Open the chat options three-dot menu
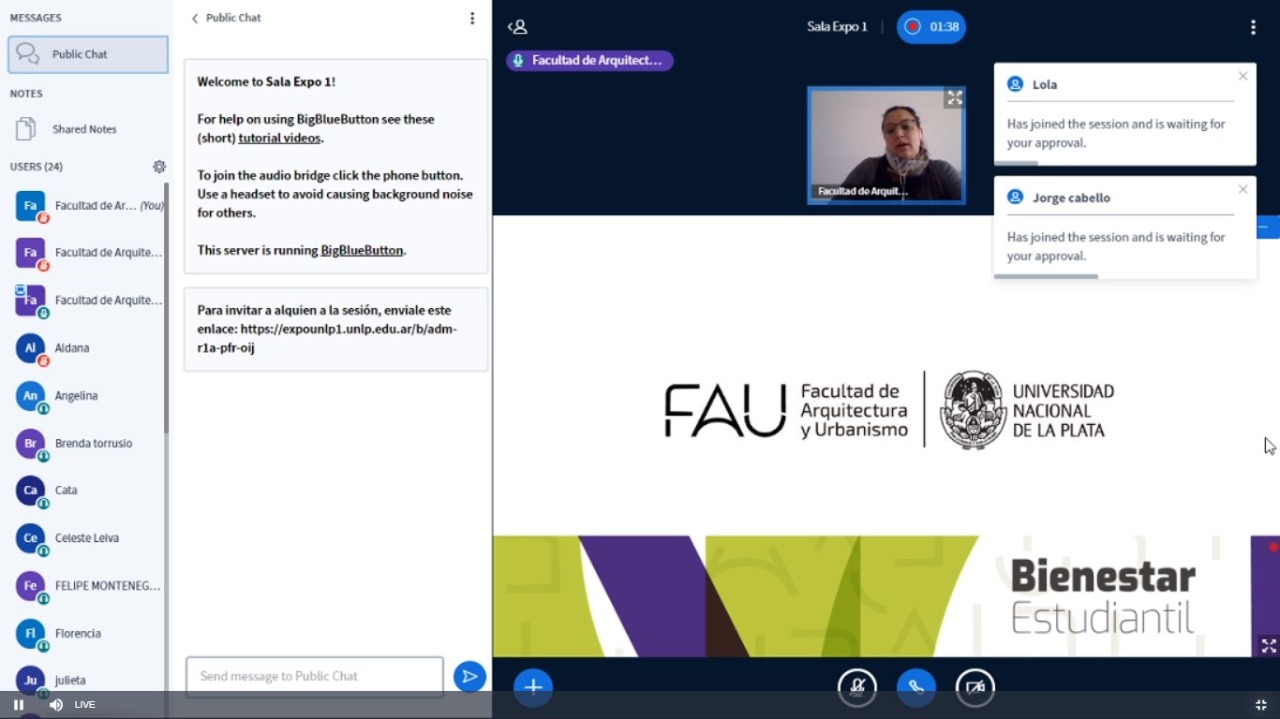Viewport: 1280px width, 719px height. (x=472, y=18)
